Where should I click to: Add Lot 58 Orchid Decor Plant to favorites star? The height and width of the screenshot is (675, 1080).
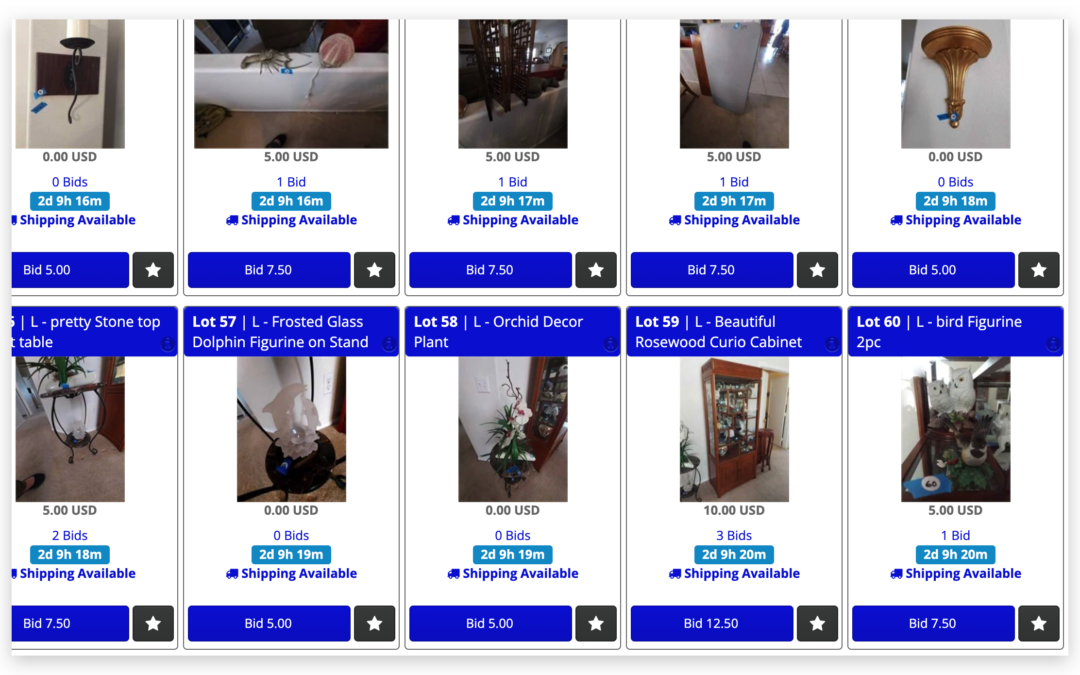pos(596,623)
